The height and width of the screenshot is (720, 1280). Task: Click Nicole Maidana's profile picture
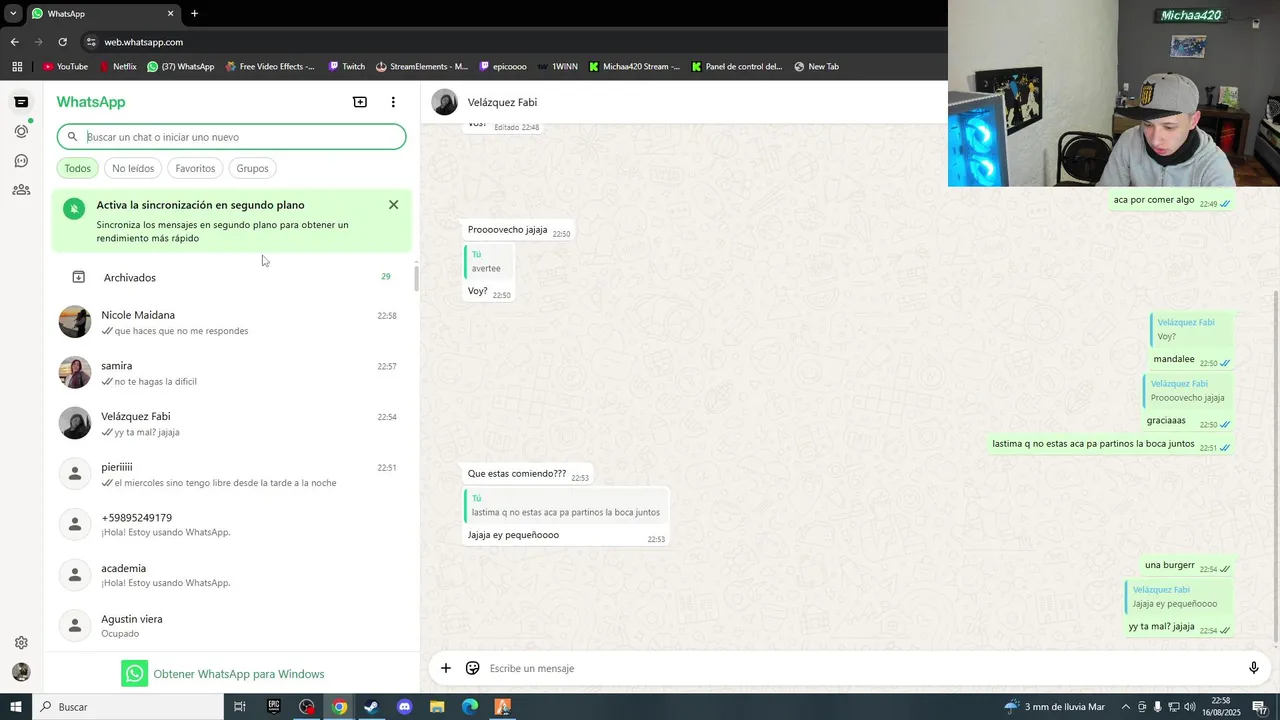(x=75, y=322)
